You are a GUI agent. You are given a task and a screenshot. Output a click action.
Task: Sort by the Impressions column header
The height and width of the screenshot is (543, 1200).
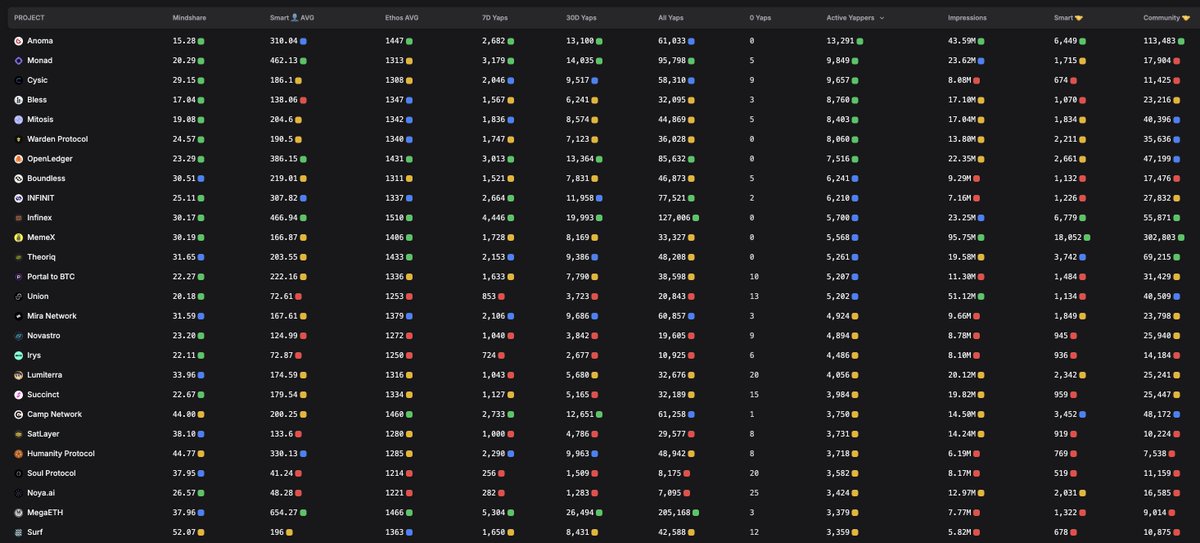pyautogui.click(x=966, y=18)
